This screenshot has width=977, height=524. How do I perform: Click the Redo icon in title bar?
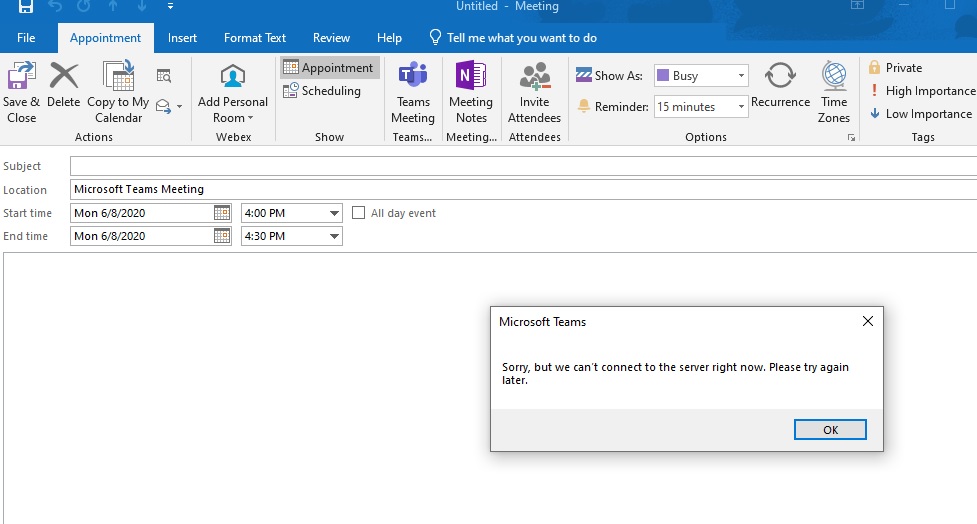coord(83,6)
